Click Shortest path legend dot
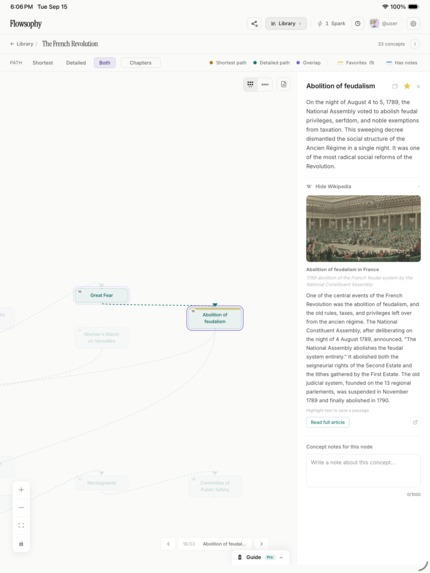 coord(211,63)
